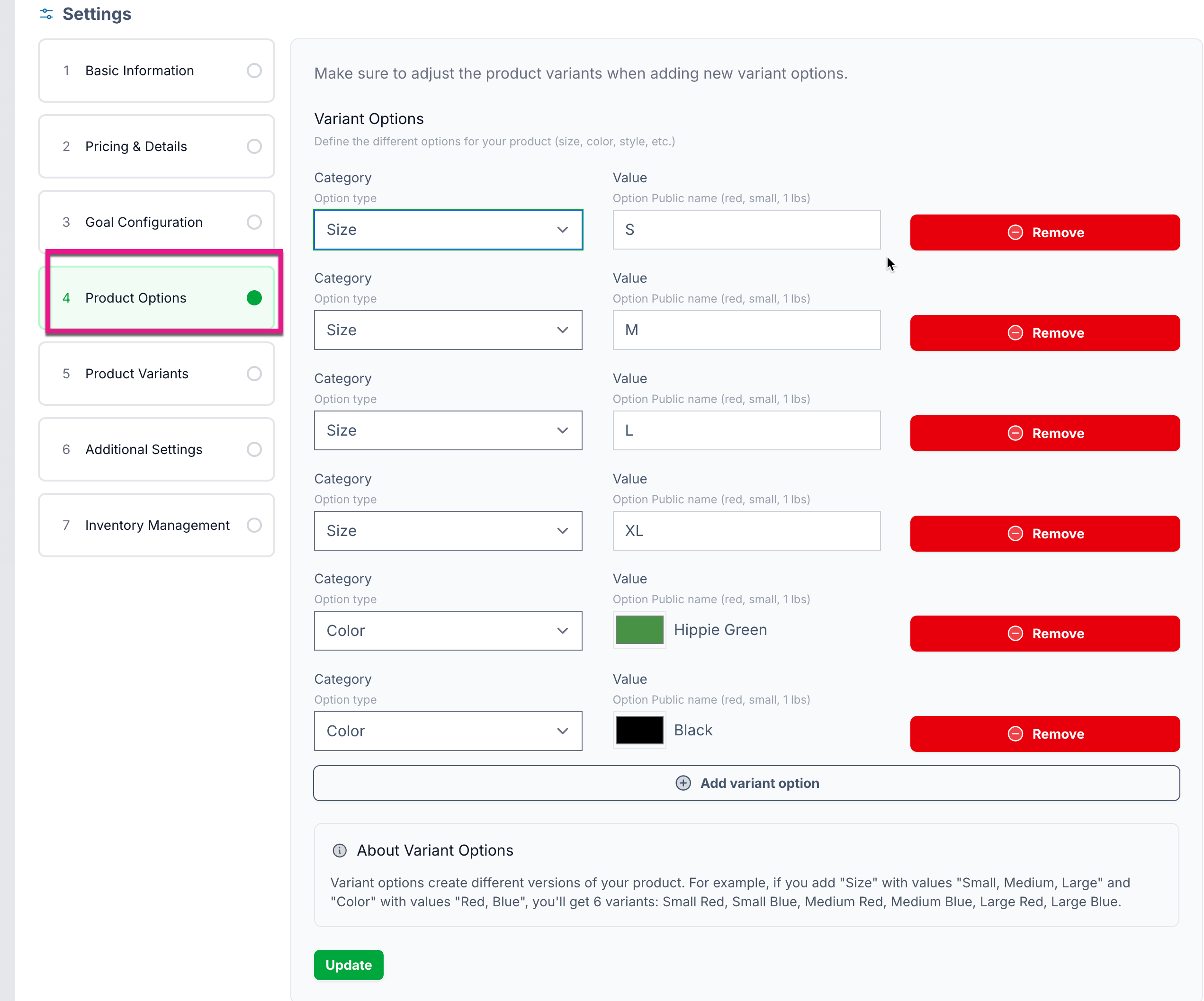Viewport: 1204px width, 1001px height.
Task: Click the Hippie Green color swatch
Action: click(638, 629)
